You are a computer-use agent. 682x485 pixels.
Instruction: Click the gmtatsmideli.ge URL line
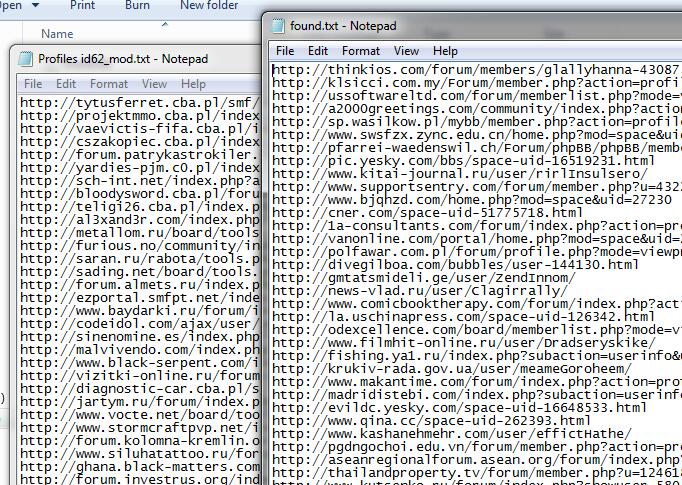click(x=424, y=278)
